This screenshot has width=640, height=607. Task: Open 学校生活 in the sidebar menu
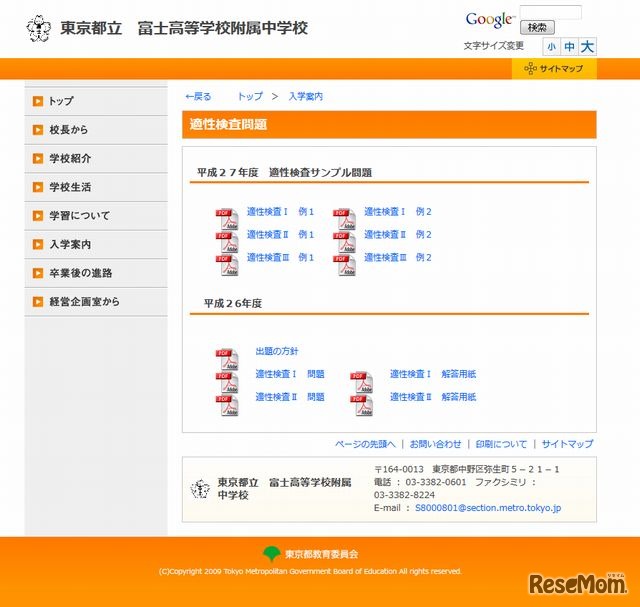tap(96, 187)
